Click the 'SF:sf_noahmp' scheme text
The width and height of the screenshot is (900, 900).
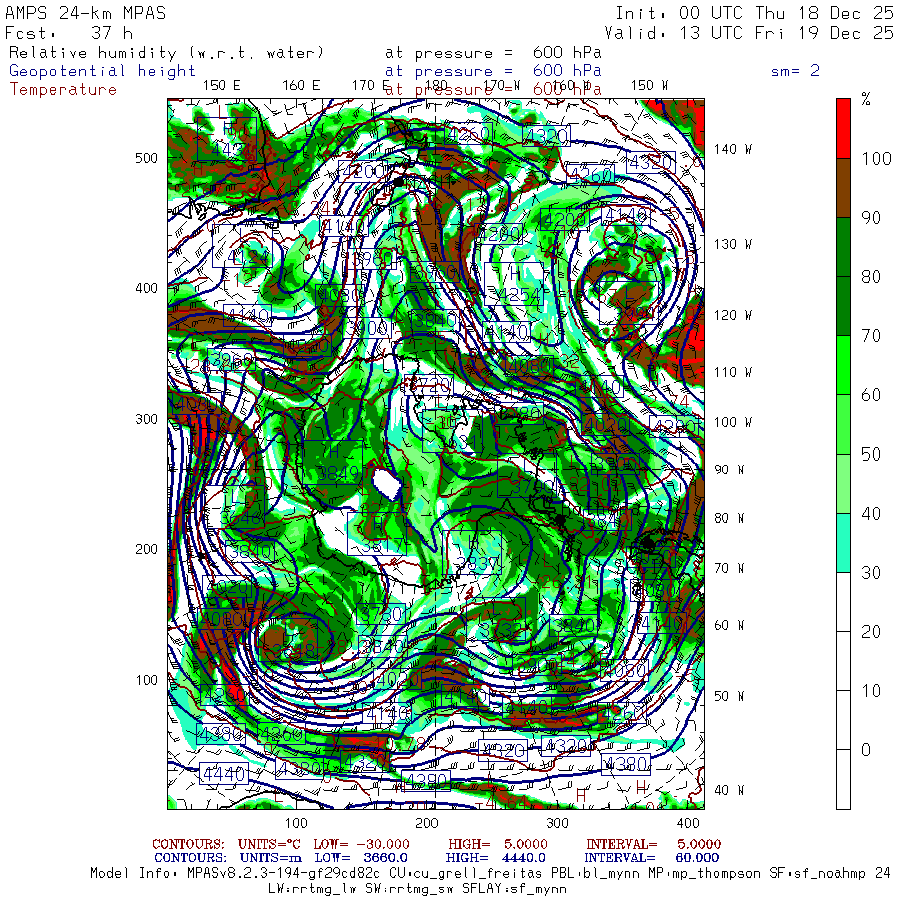[817, 874]
